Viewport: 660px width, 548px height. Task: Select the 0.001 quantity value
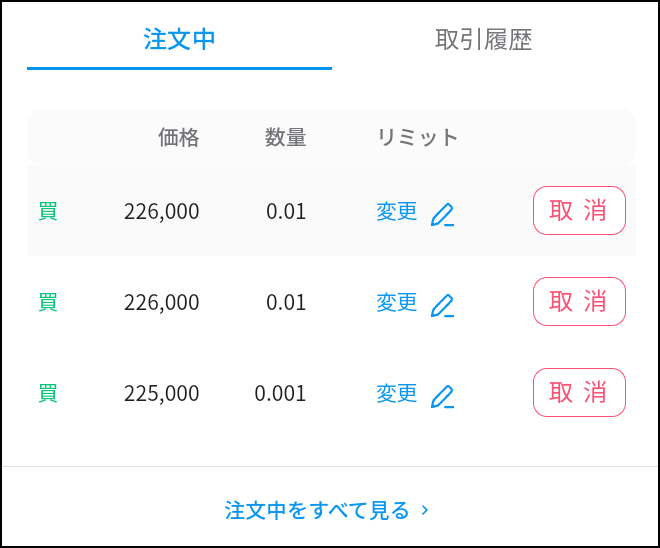[x=280, y=394]
